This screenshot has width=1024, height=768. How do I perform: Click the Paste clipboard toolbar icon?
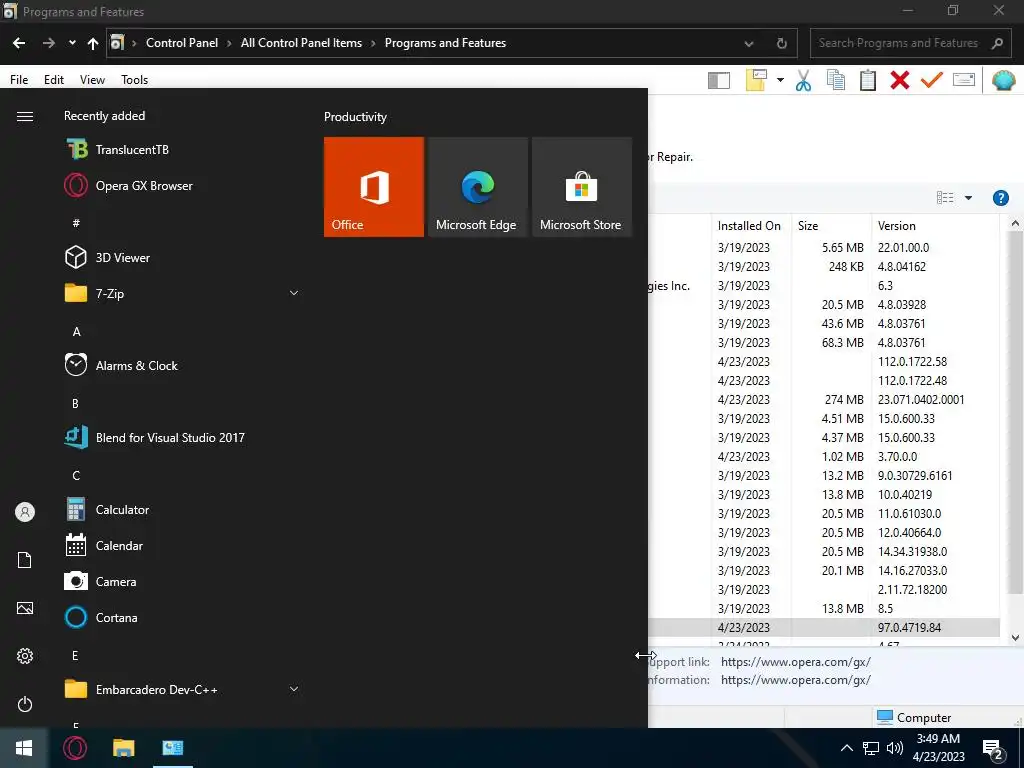coord(868,80)
